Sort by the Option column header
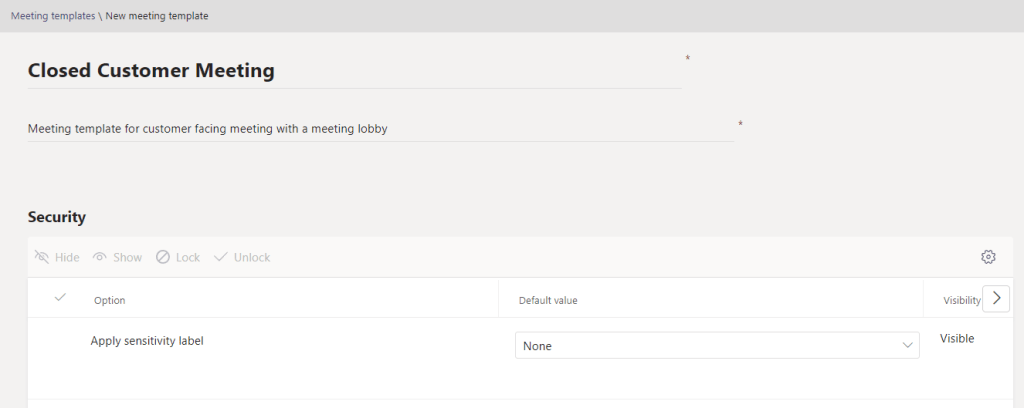This screenshot has height=408, width=1024. coord(110,300)
